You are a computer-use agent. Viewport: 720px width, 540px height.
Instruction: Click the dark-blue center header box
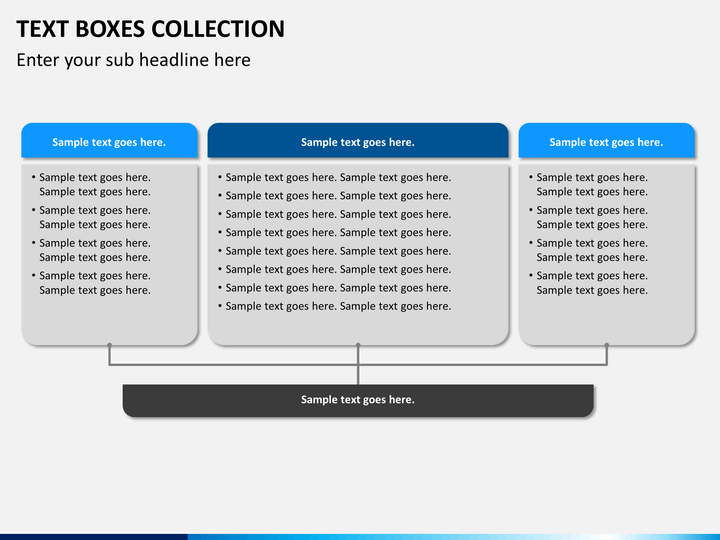click(x=358, y=141)
